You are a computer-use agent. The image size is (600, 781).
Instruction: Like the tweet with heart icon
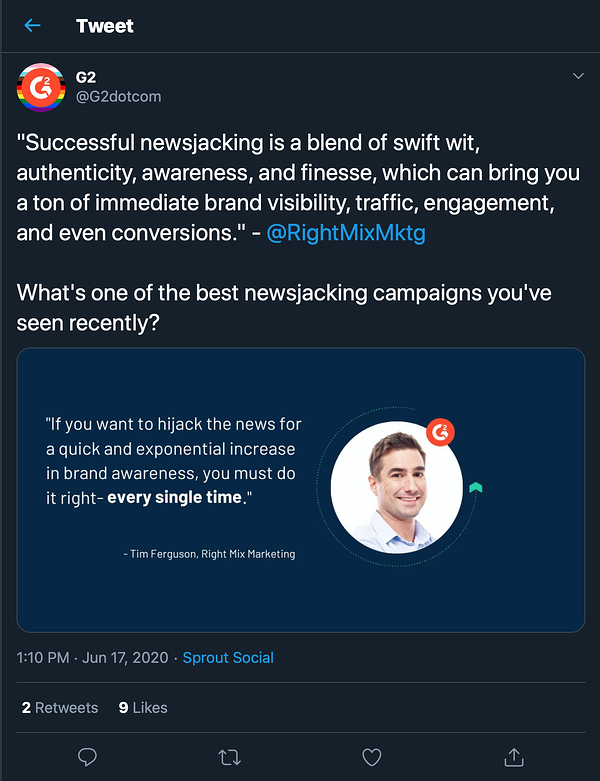pyautogui.click(x=371, y=758)
